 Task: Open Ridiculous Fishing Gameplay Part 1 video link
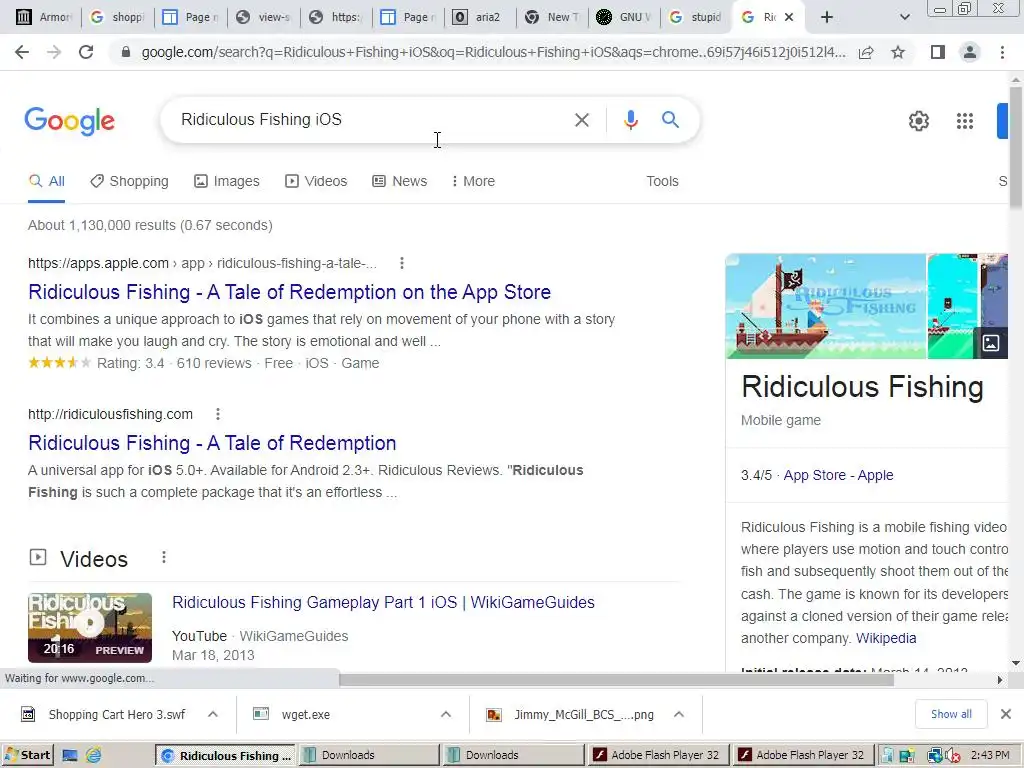click(x=383, y=602)
